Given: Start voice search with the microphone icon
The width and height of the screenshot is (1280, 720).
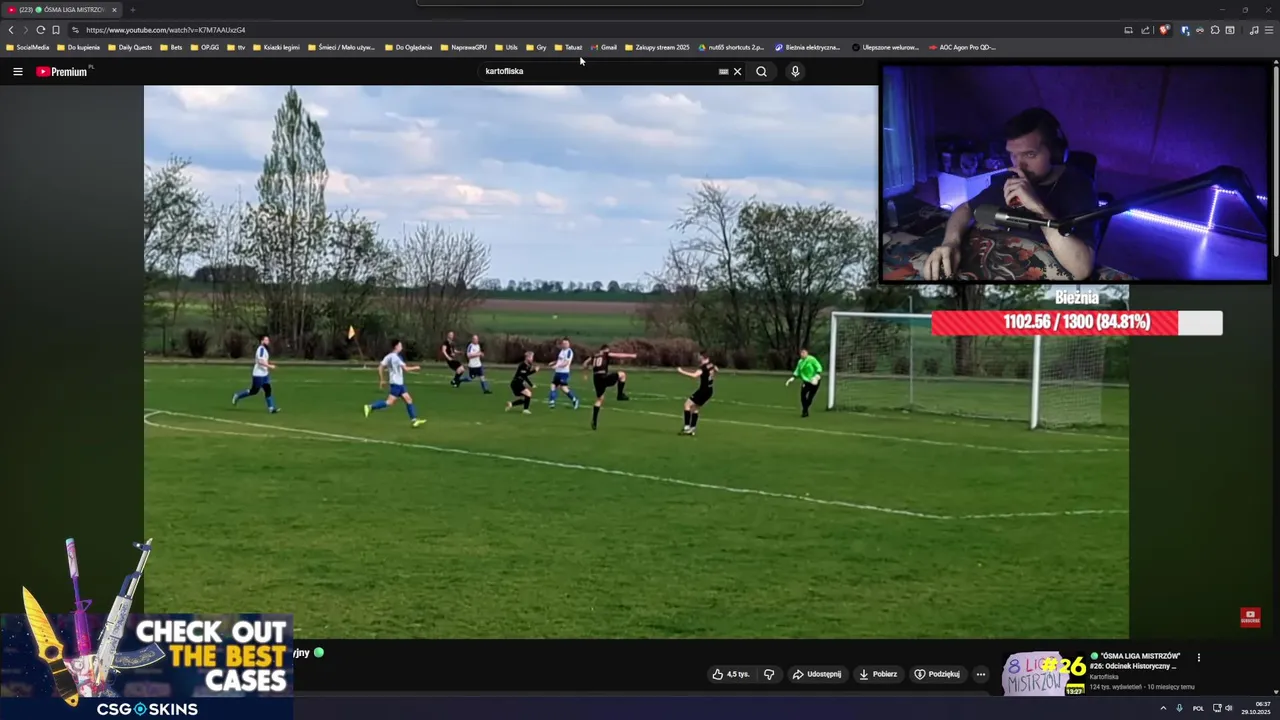Looking at the screenshot, I should tap(795, 71).
